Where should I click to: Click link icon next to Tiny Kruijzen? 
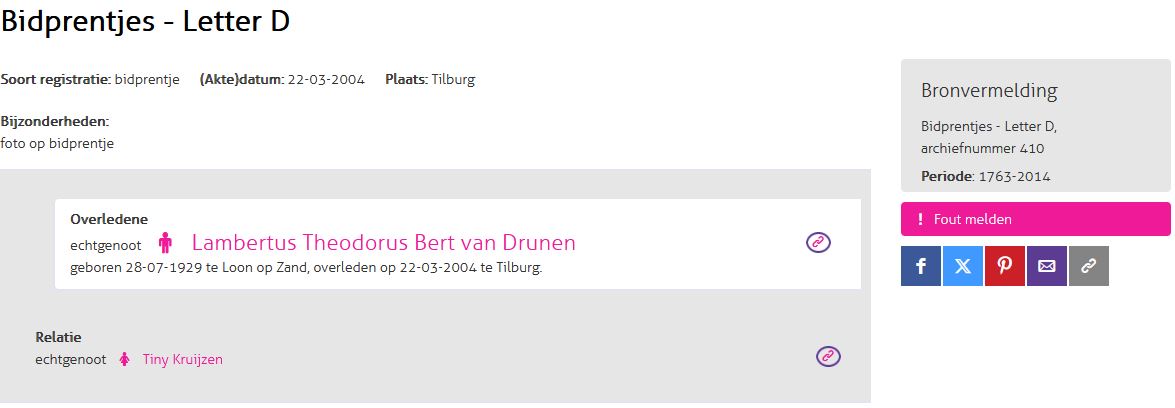click(x=828, y=356)
